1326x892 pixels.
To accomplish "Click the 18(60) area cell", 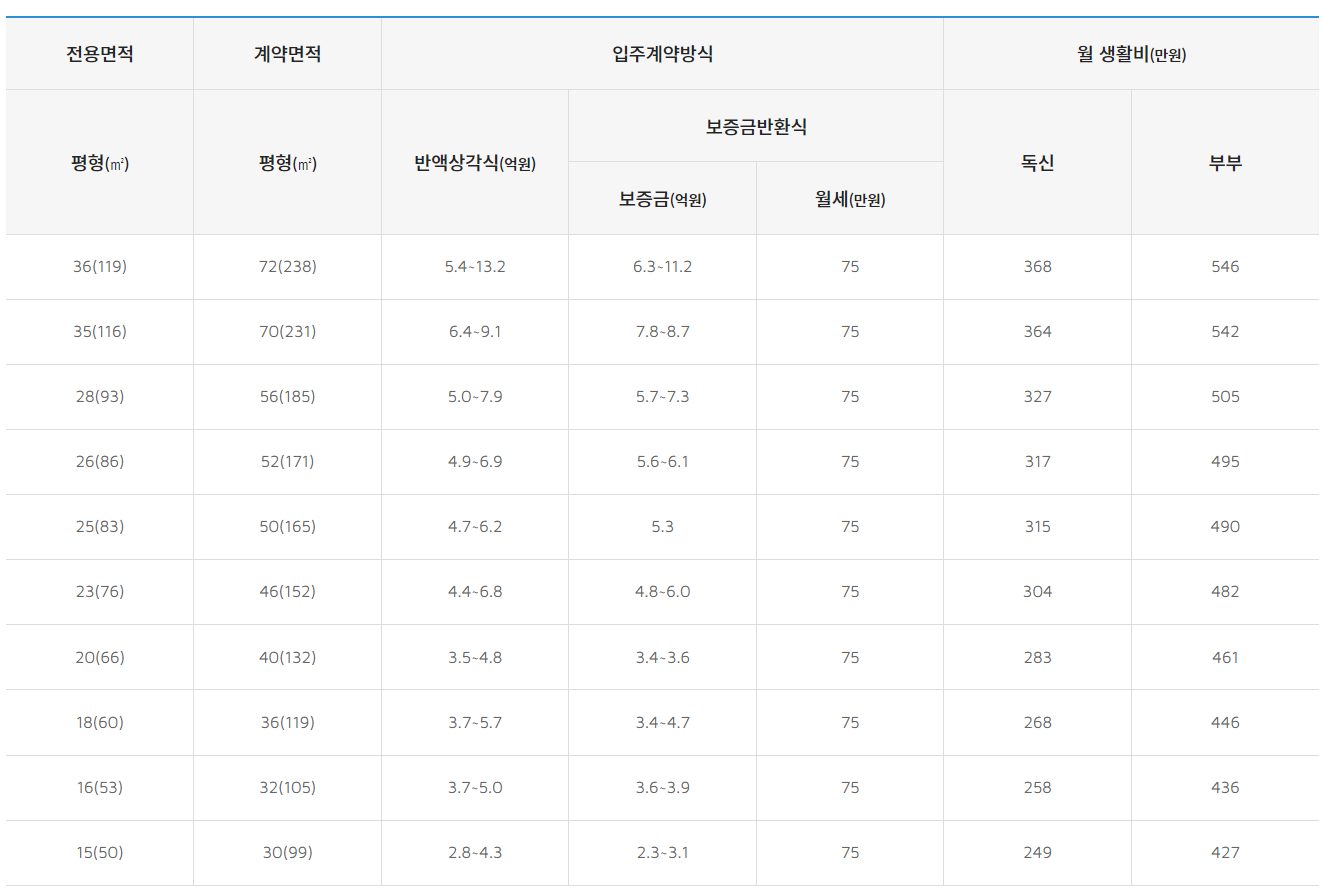I will [x=100, y=723].
